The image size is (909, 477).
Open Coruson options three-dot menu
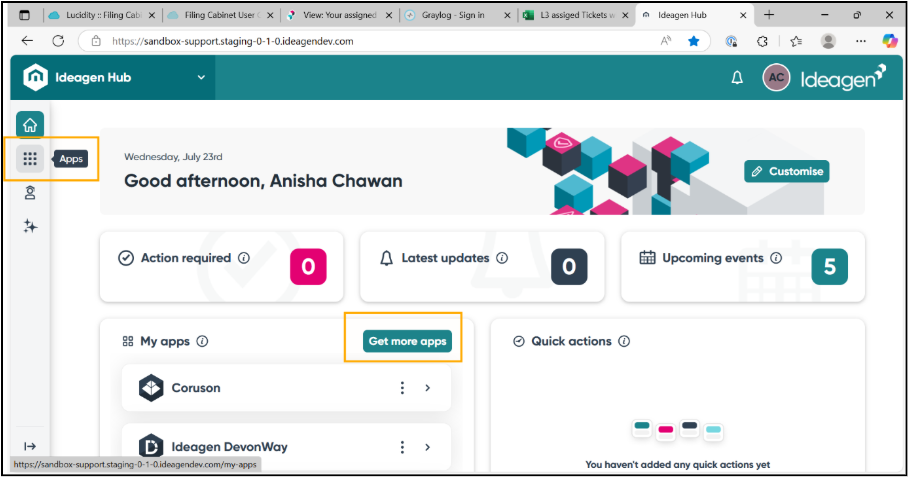(x=402, y=388)
